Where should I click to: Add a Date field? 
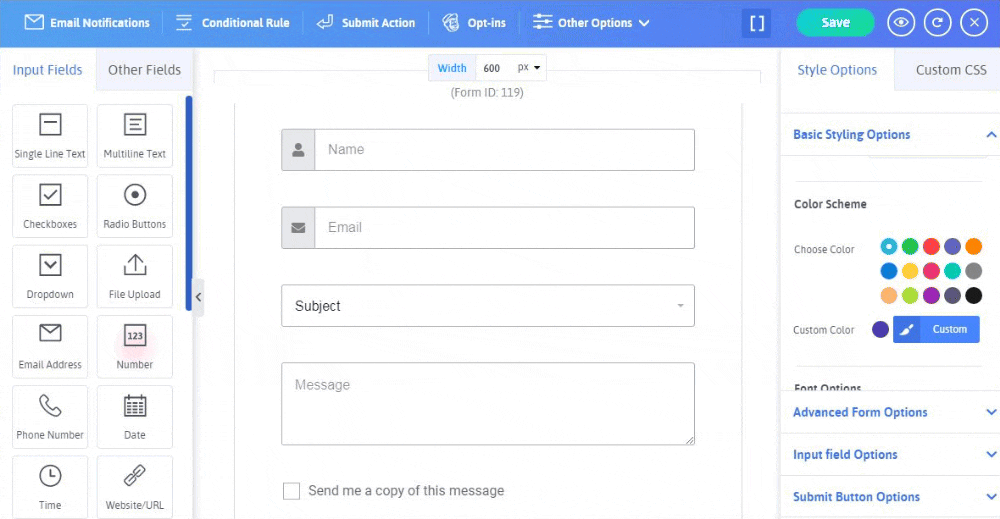(135, 416)
